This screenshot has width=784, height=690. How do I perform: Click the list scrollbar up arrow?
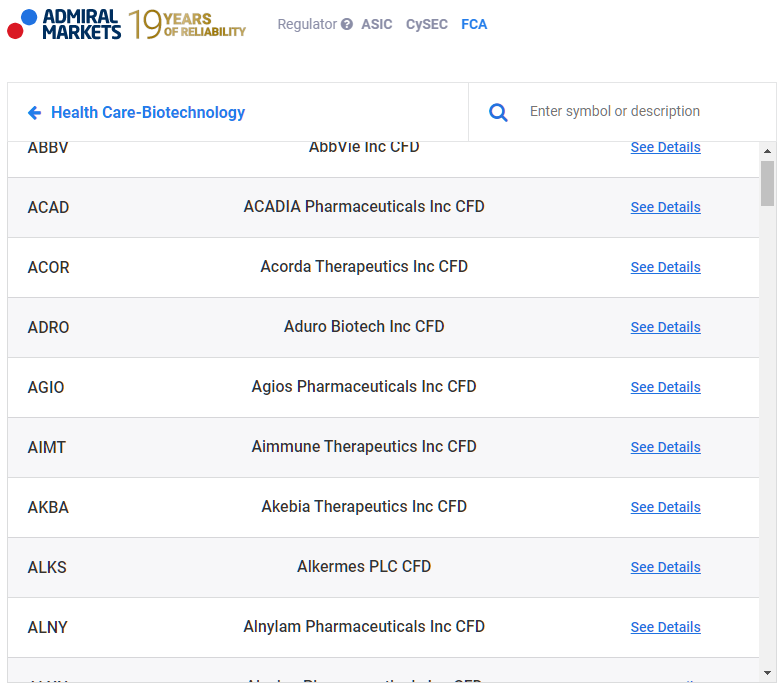pyautogui.click(x=767, y=151)
